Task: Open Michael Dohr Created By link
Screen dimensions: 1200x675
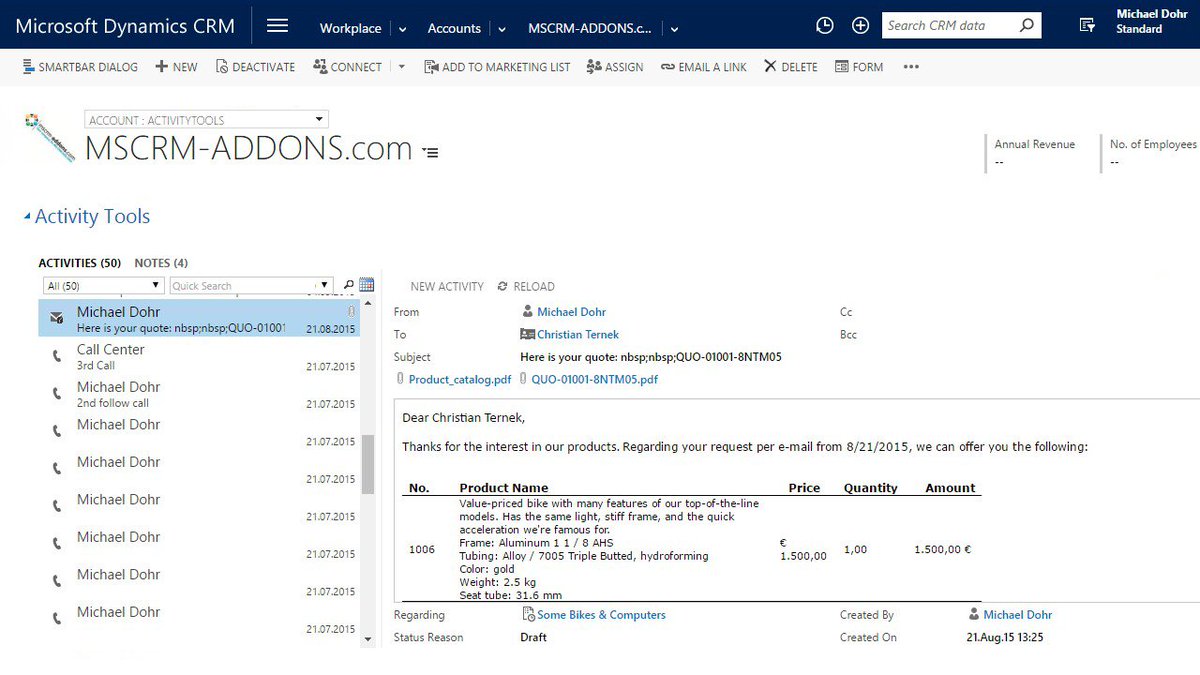Action: [1017, 615]
